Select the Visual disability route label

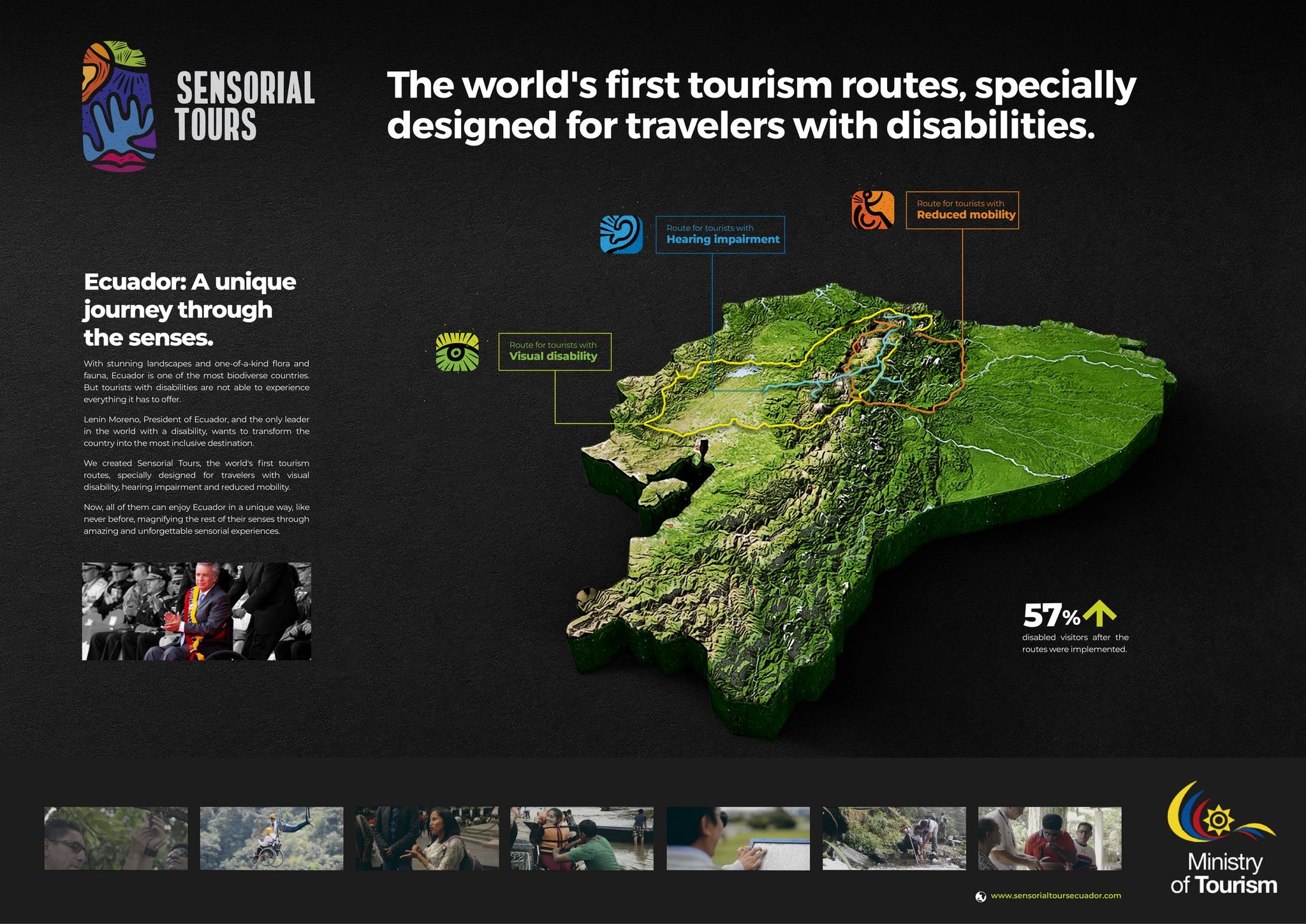click(x=555, y=351)
